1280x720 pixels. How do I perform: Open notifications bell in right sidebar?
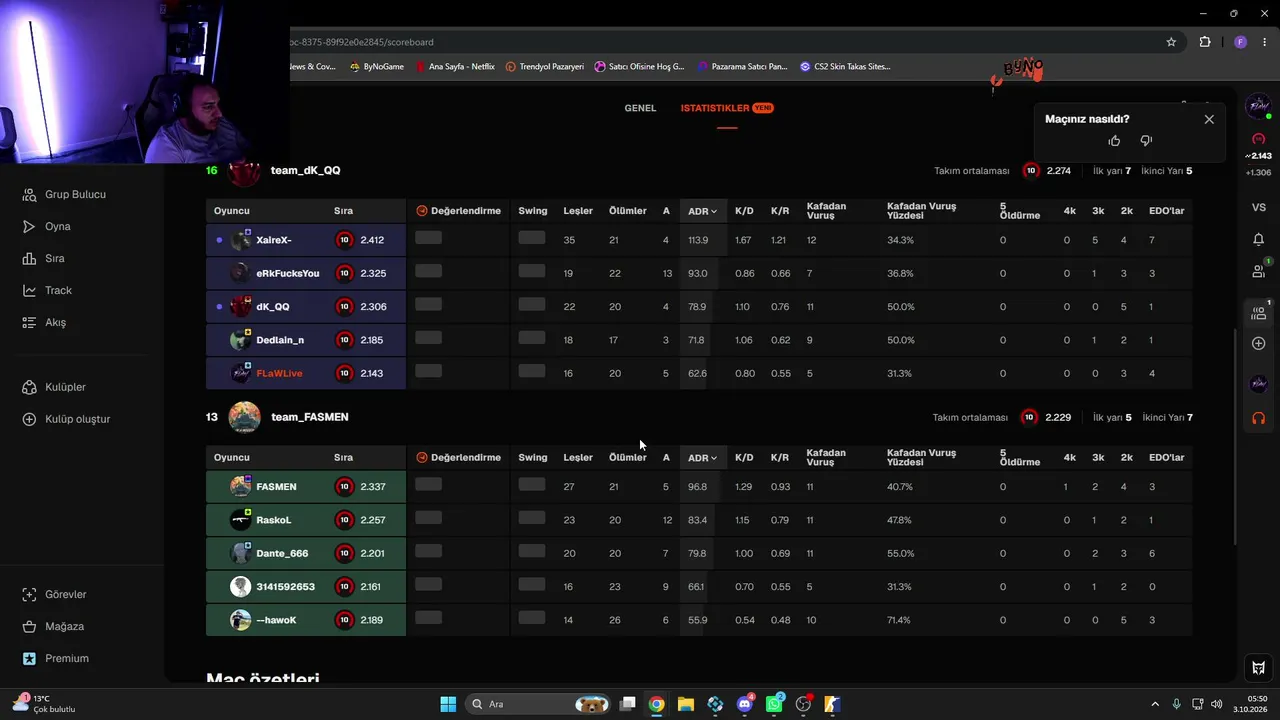tap(1259, 239)
